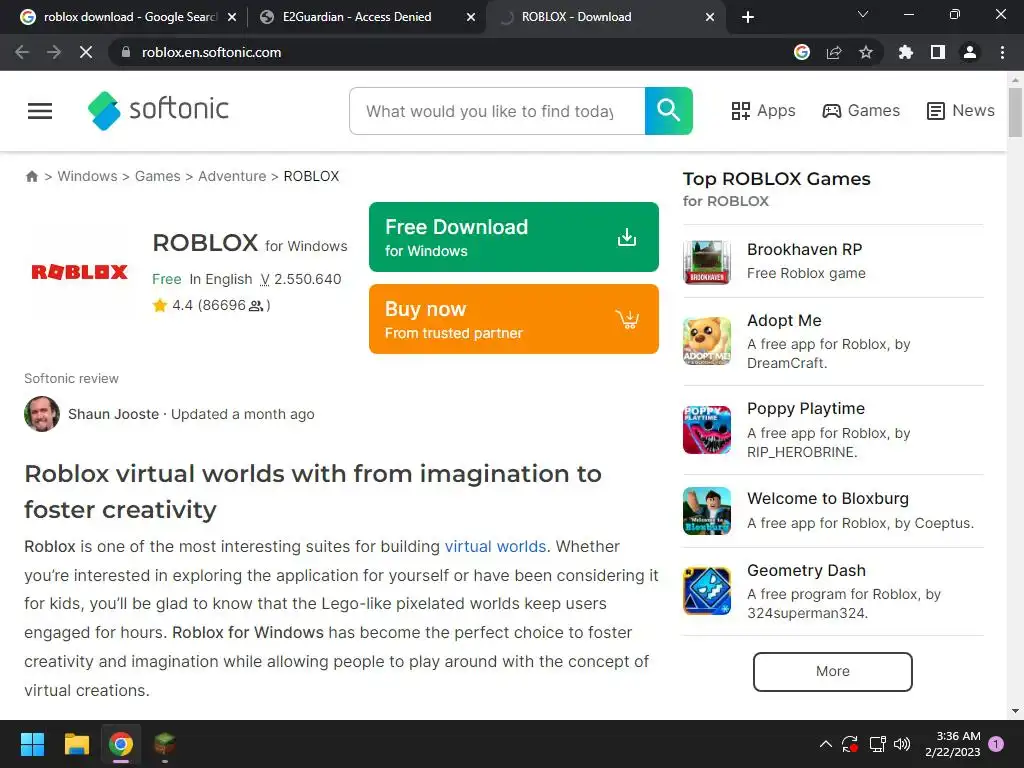Click the home icon in the breadcrumb
1024x768 pixels.
tap(31, 176)
